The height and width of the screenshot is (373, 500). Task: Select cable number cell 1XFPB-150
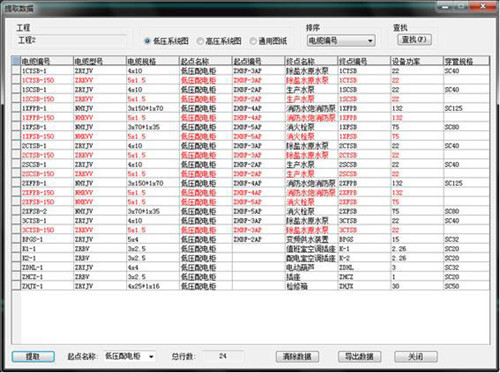pos(47,117)
